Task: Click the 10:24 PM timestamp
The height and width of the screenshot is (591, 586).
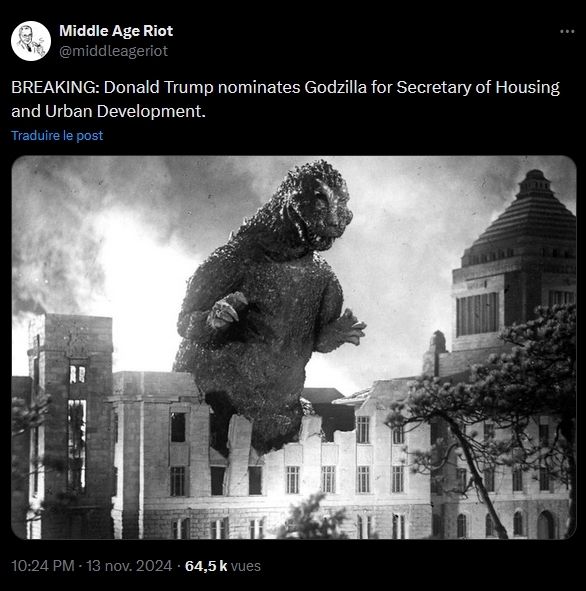Action: point(43,566)
